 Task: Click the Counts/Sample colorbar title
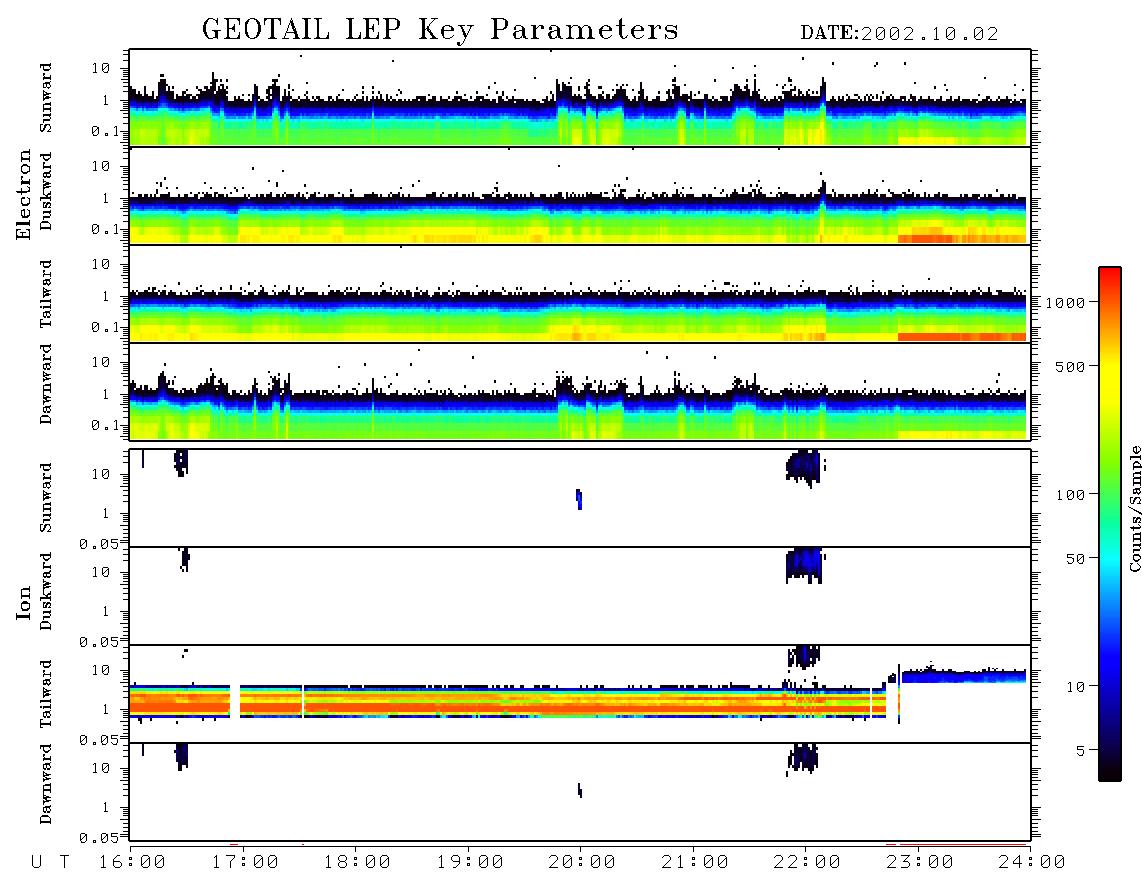1135,508
